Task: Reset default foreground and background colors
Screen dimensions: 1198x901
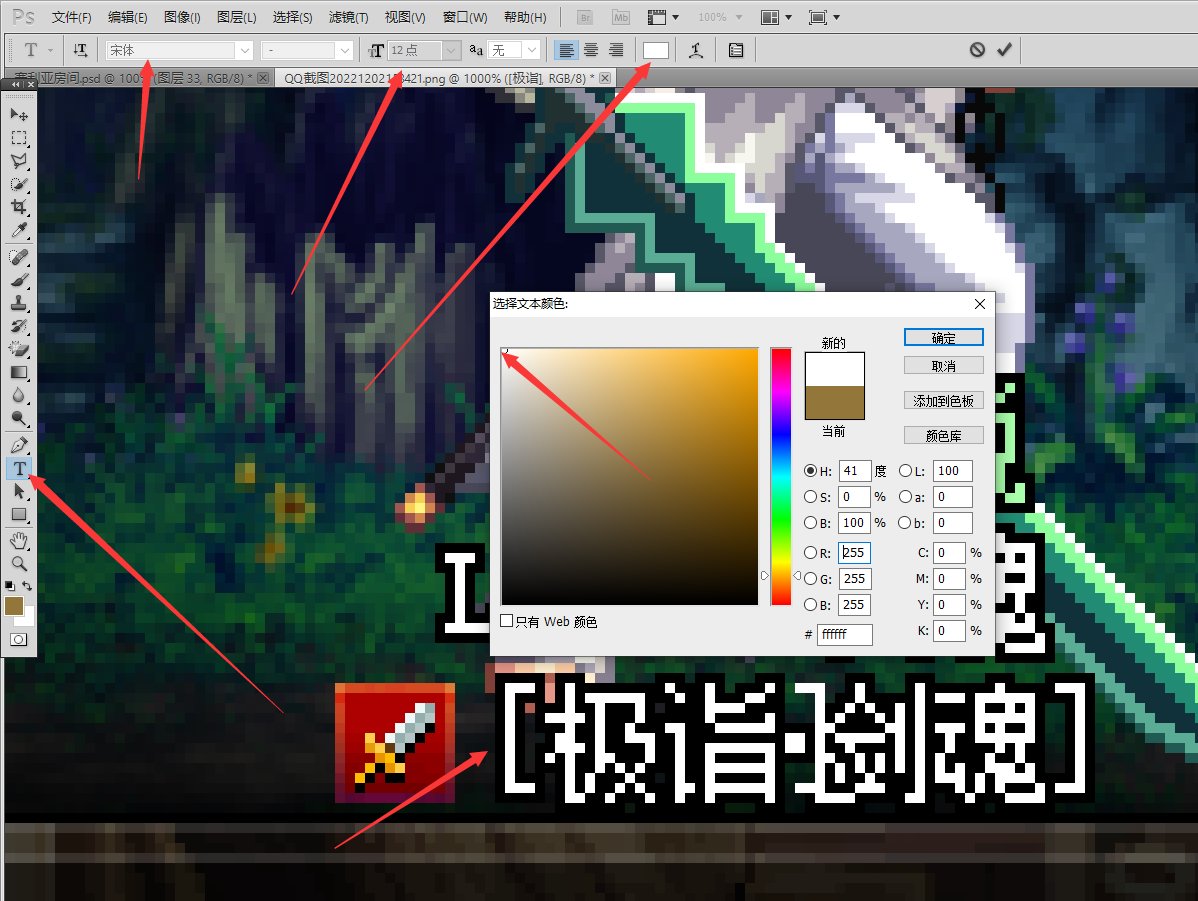Action: [9, 586]
